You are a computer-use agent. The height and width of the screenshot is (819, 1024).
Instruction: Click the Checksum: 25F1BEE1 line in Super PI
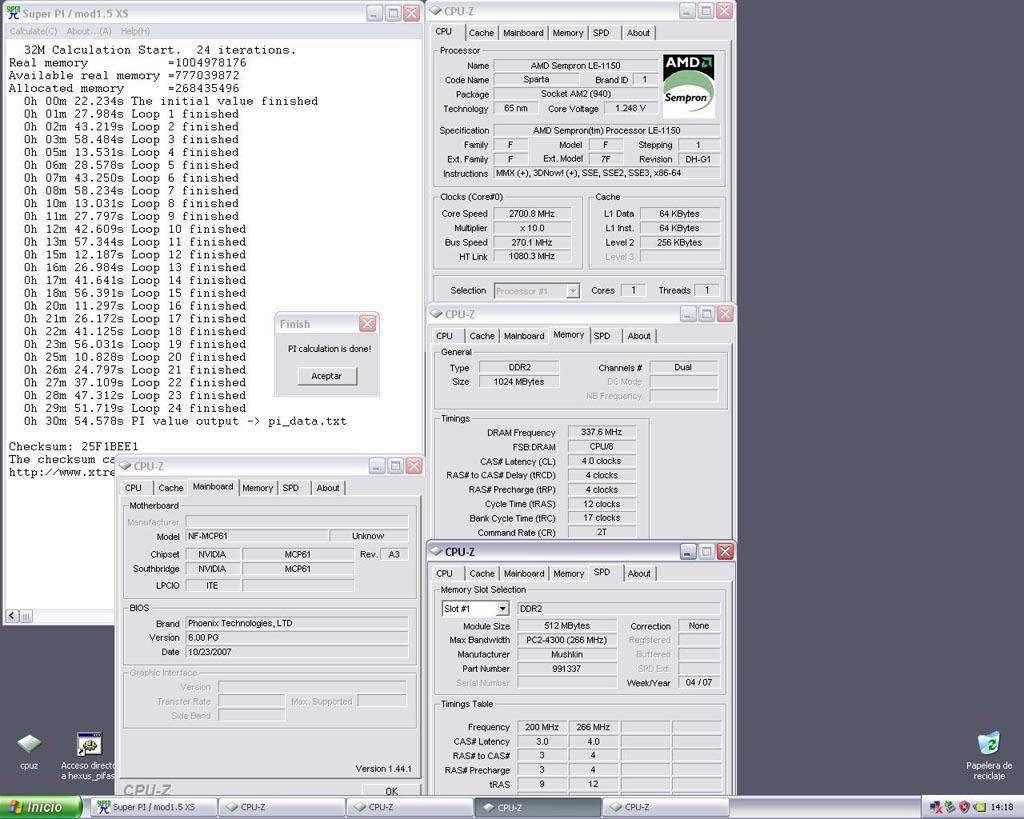tap(73, 447)
